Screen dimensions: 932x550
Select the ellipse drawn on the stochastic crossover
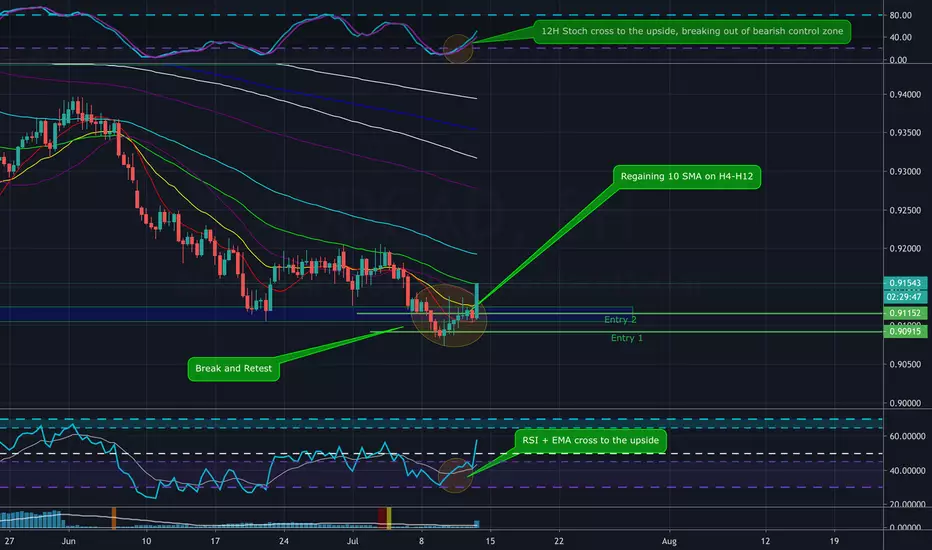click(x=458, y=49)
